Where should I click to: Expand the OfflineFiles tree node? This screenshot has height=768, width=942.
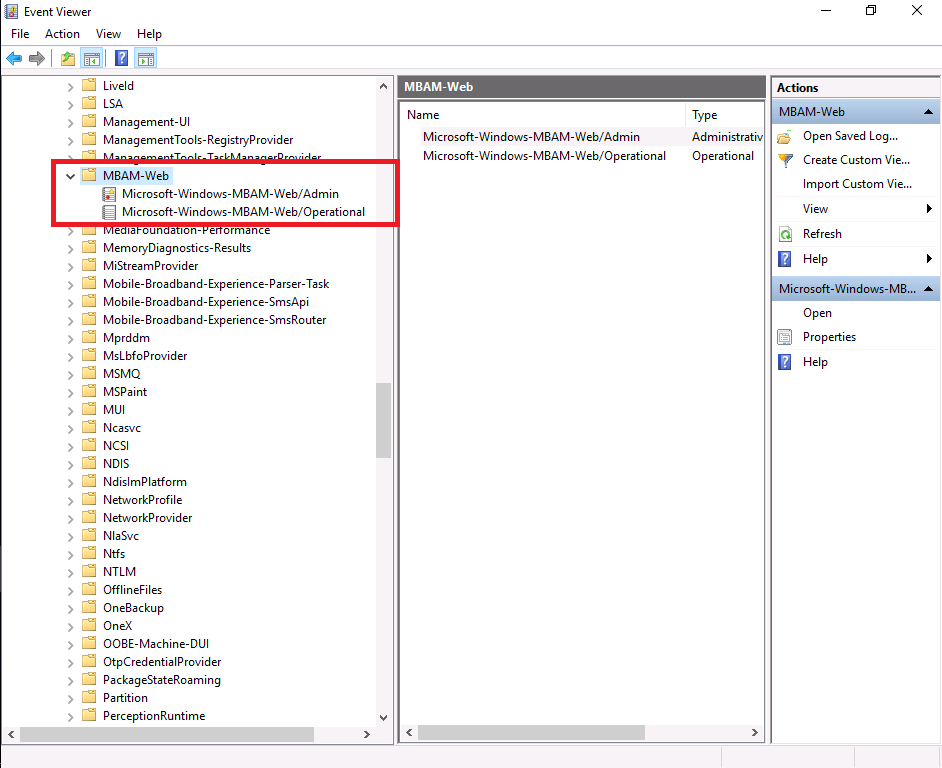70,590
